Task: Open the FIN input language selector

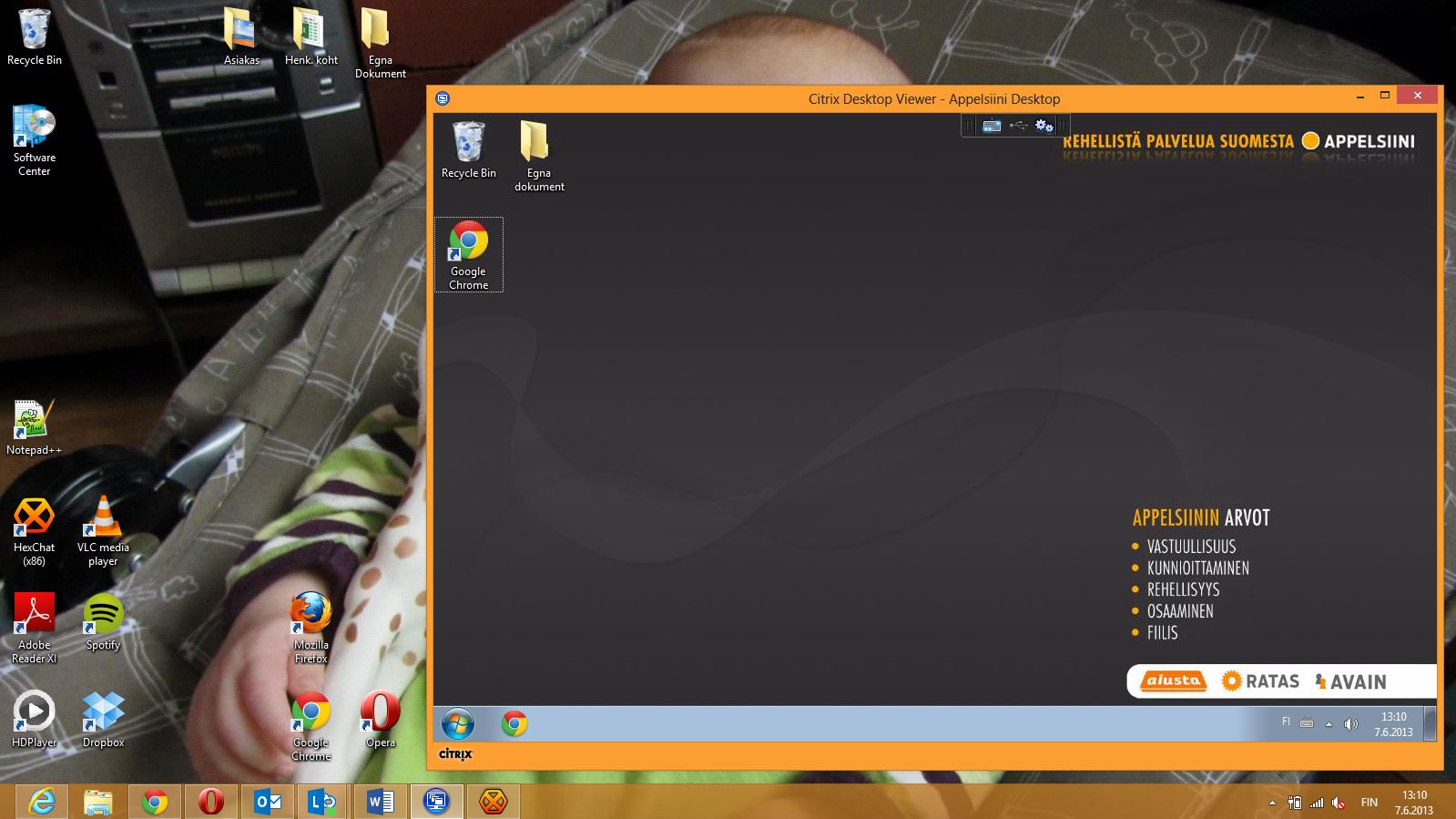Action: tap(1369, 803)
